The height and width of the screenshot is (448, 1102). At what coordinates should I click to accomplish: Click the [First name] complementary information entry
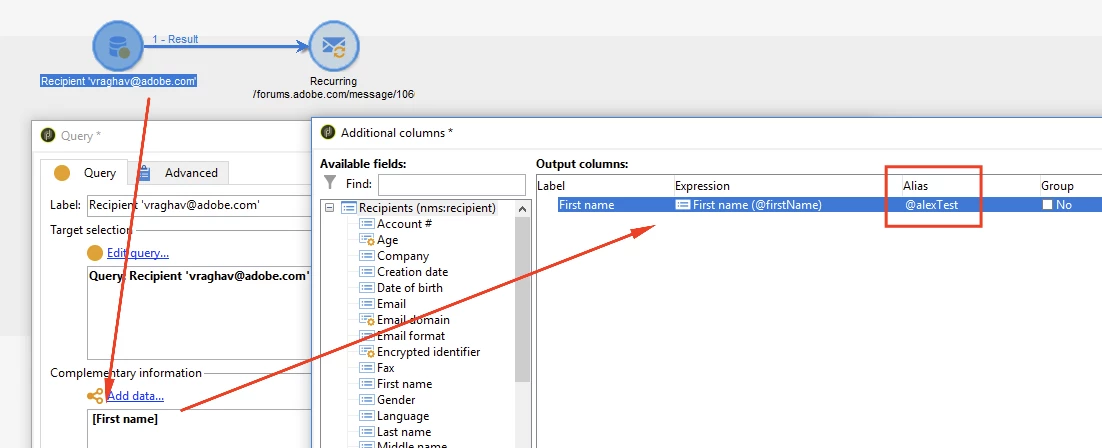point(125,419)
